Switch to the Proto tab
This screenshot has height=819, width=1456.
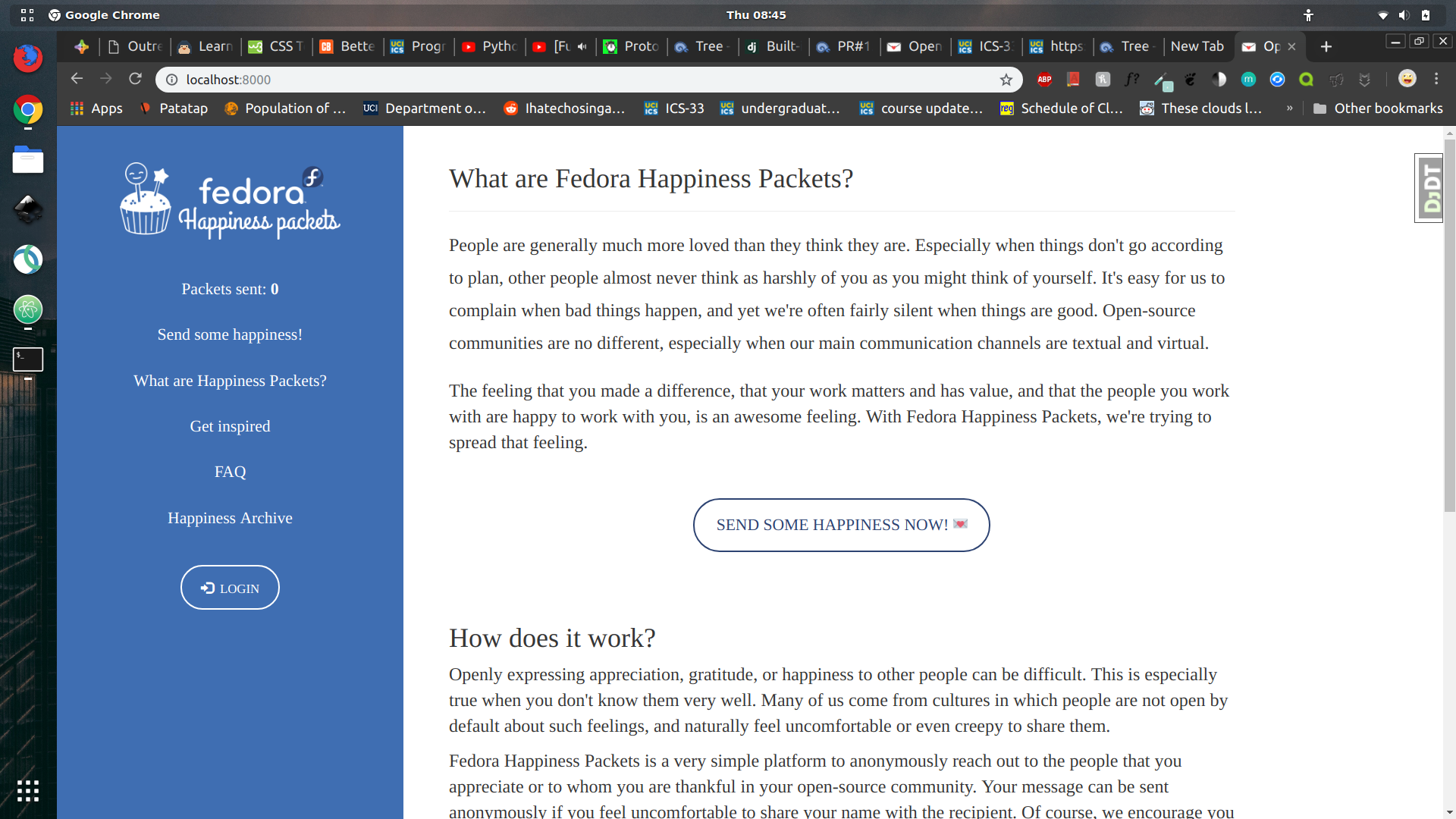pos(631,46)
